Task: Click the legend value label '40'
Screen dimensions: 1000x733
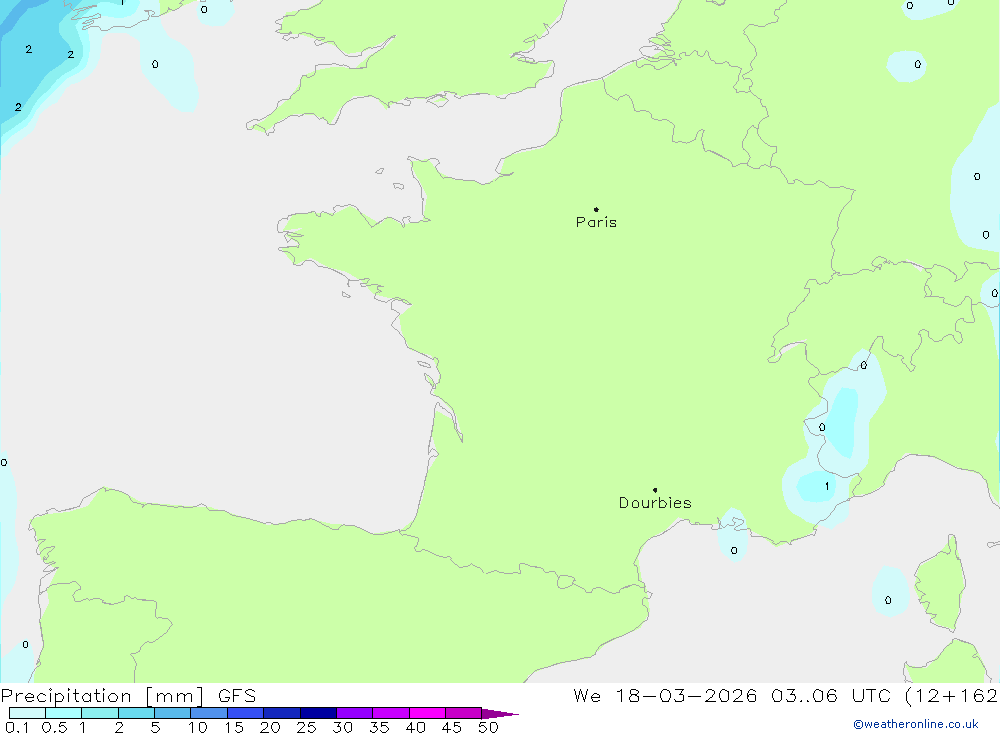Action: click(415, 727)
